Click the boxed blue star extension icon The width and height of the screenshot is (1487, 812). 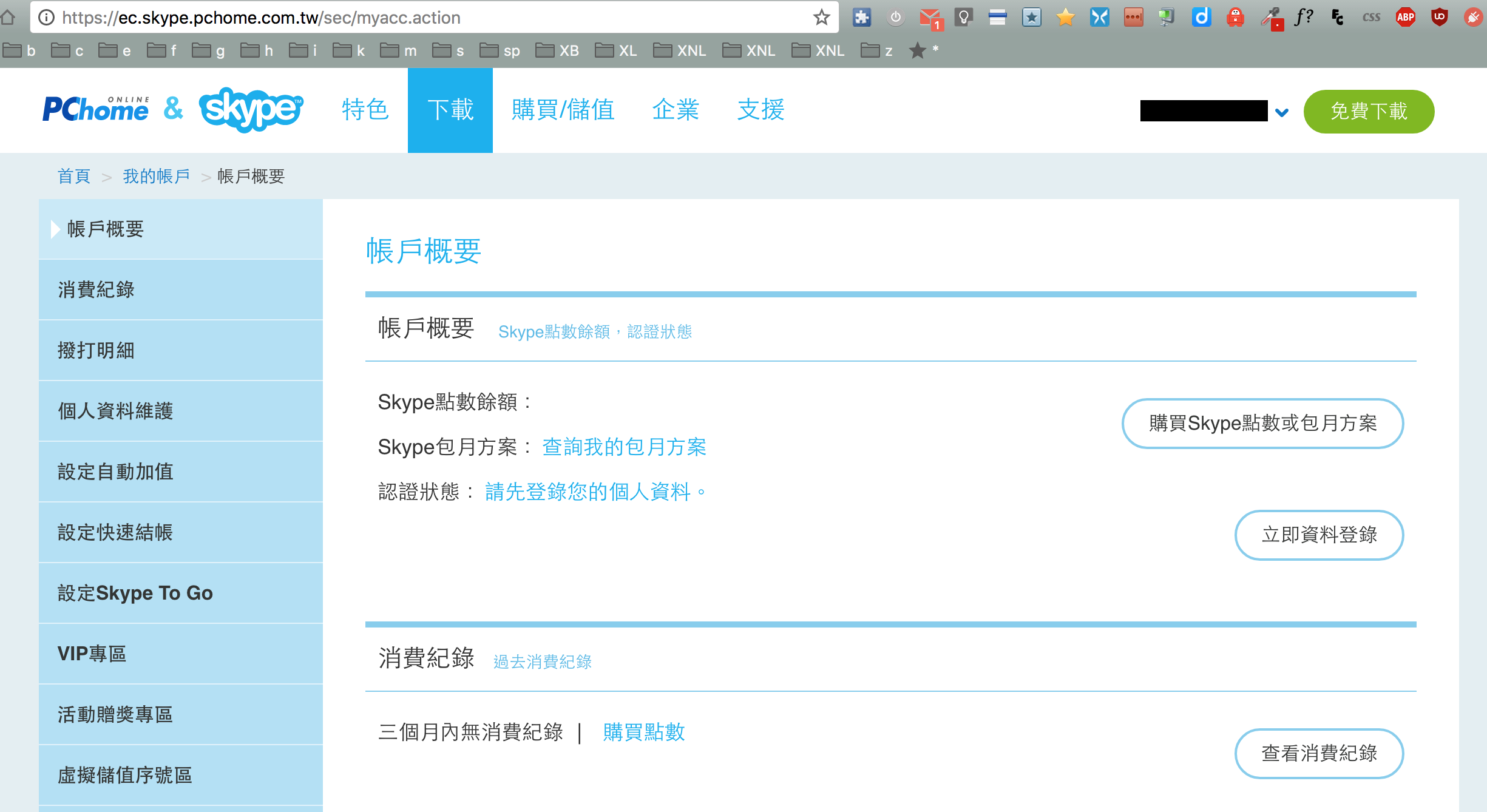[x=1032, y=18]
